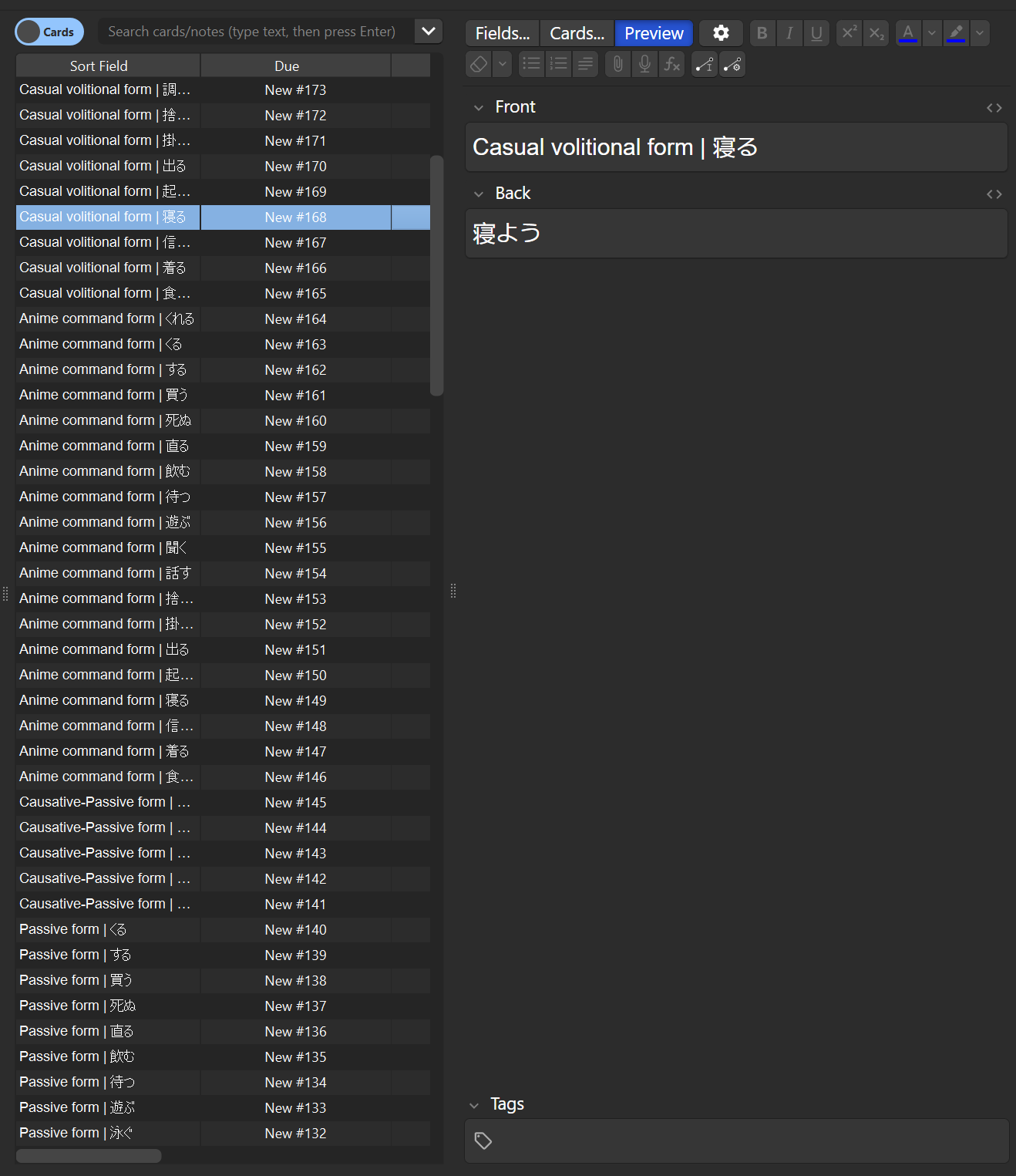Click the tags input field
Image resolution: width=1016 pixels, height=1176 pixels.
[736, 1141]
